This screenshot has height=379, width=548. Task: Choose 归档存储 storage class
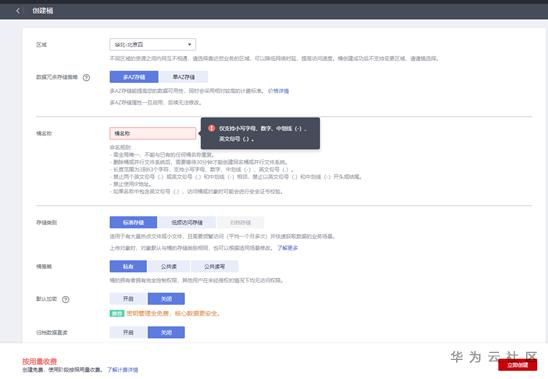click(240, 222)
